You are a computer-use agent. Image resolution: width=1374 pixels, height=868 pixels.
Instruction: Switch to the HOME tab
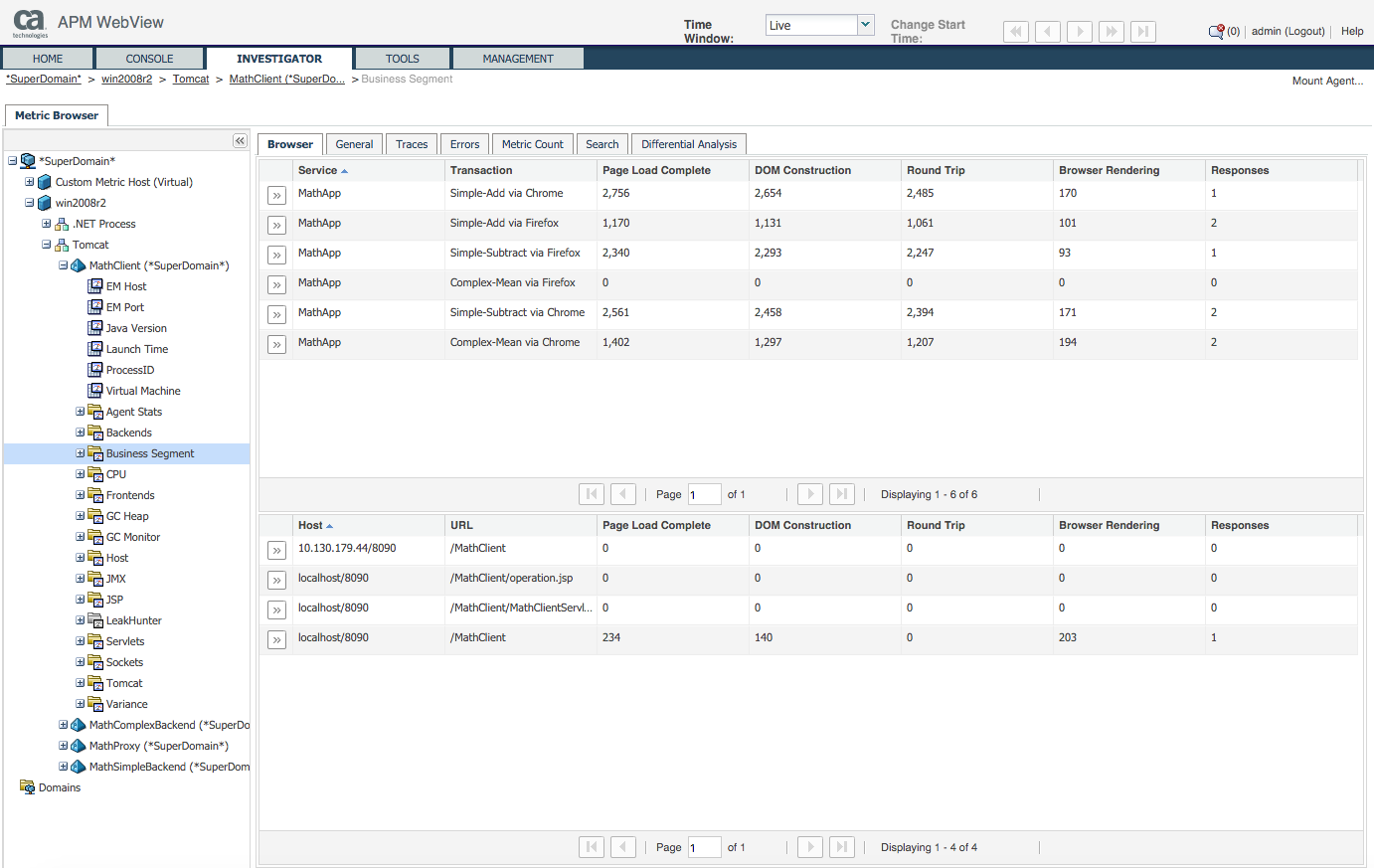coord(48,59)
